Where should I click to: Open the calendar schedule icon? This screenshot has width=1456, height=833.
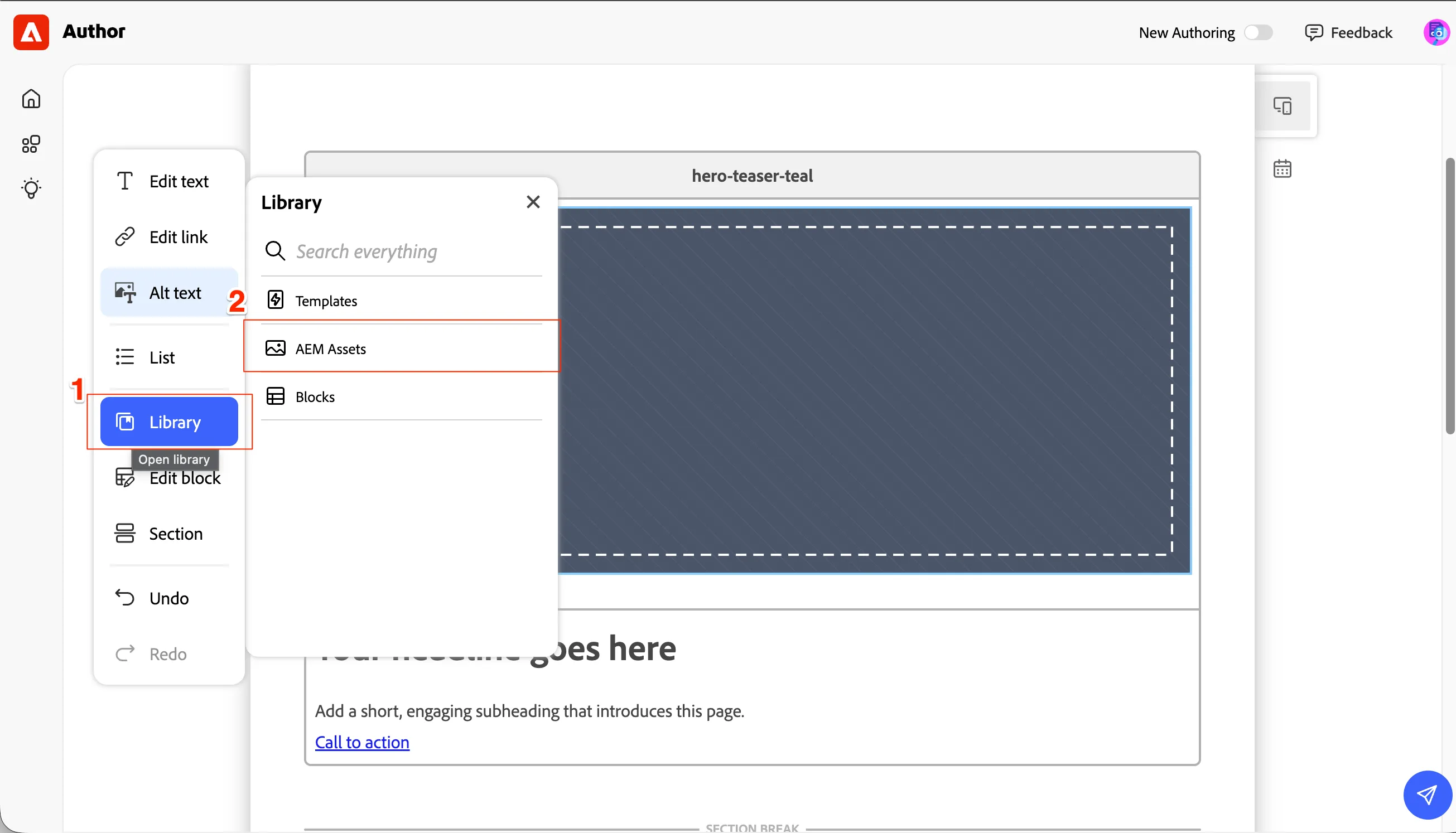[1282, 169]
